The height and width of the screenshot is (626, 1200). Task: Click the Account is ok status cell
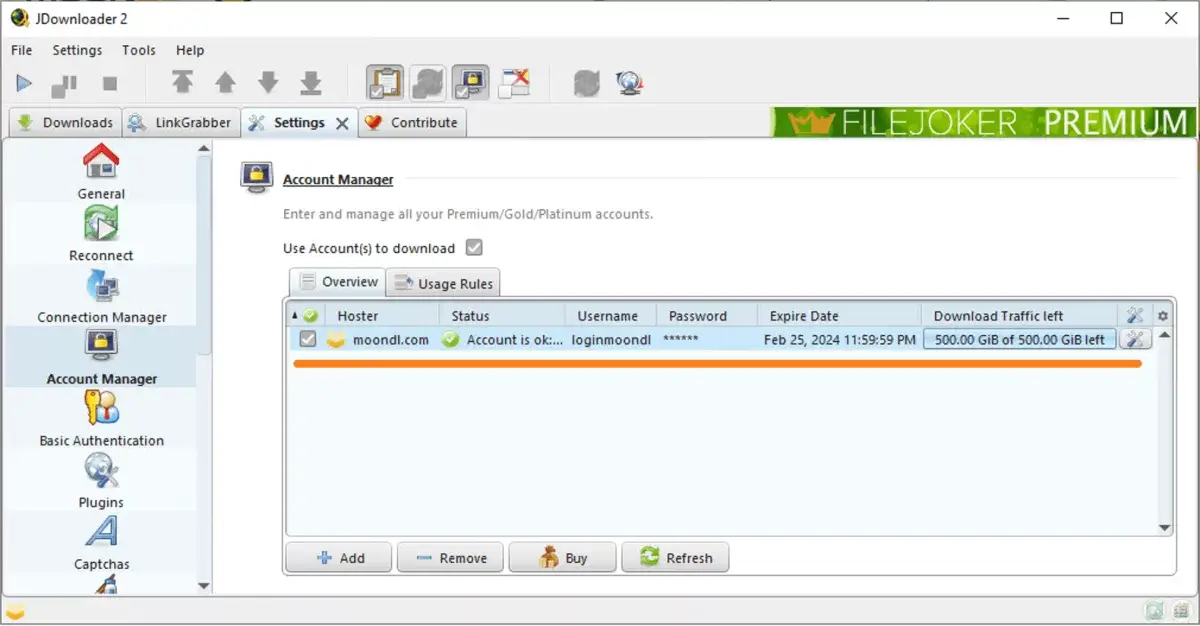pos(502,339)
